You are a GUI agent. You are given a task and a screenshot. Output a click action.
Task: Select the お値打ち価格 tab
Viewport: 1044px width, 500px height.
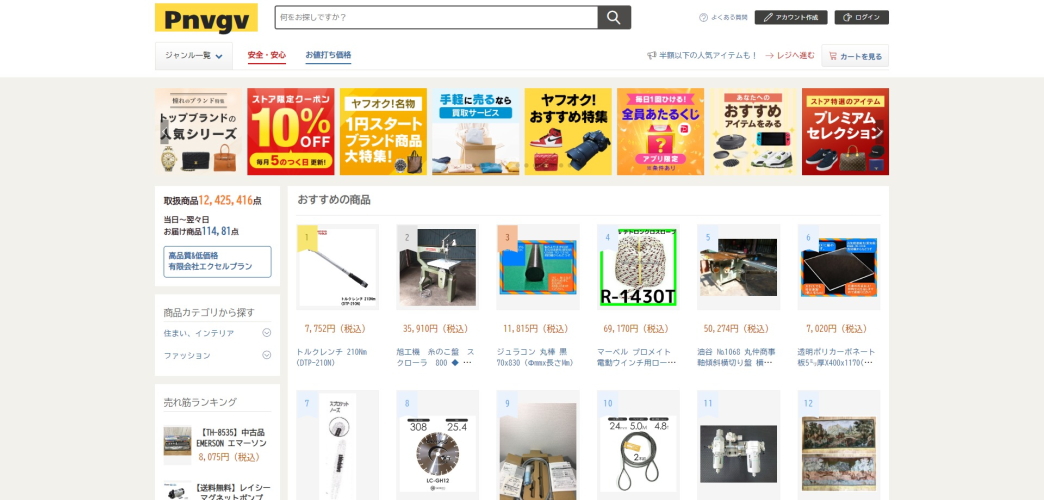[x=328, y=55]
